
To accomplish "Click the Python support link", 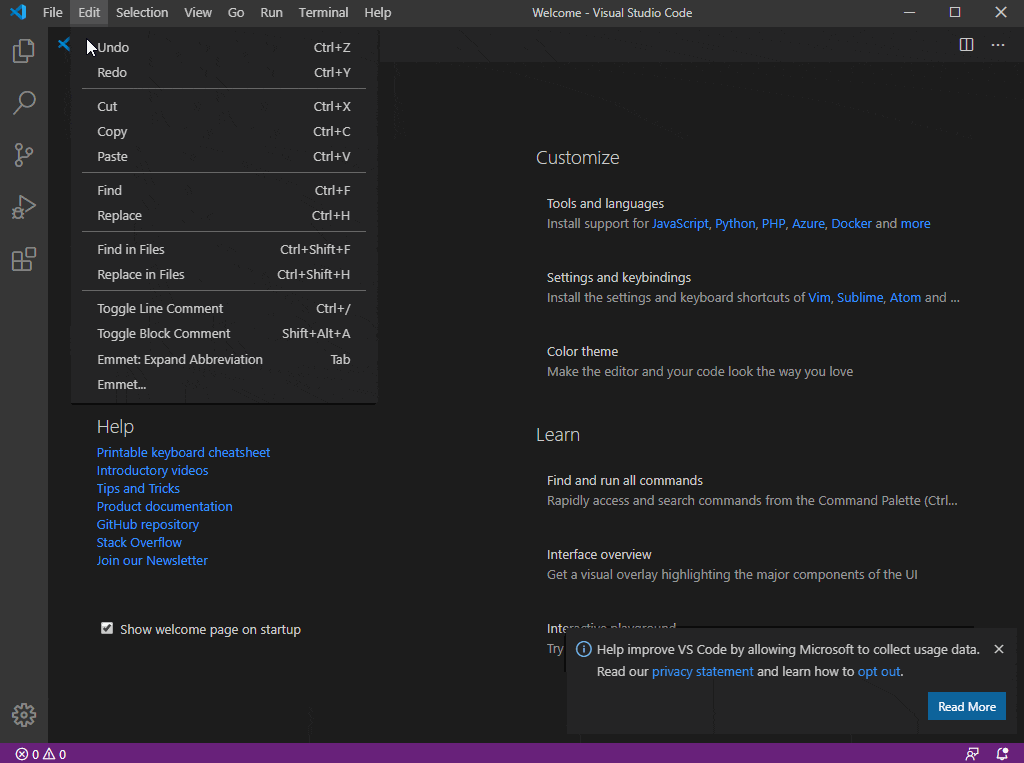I will (735, 223).
